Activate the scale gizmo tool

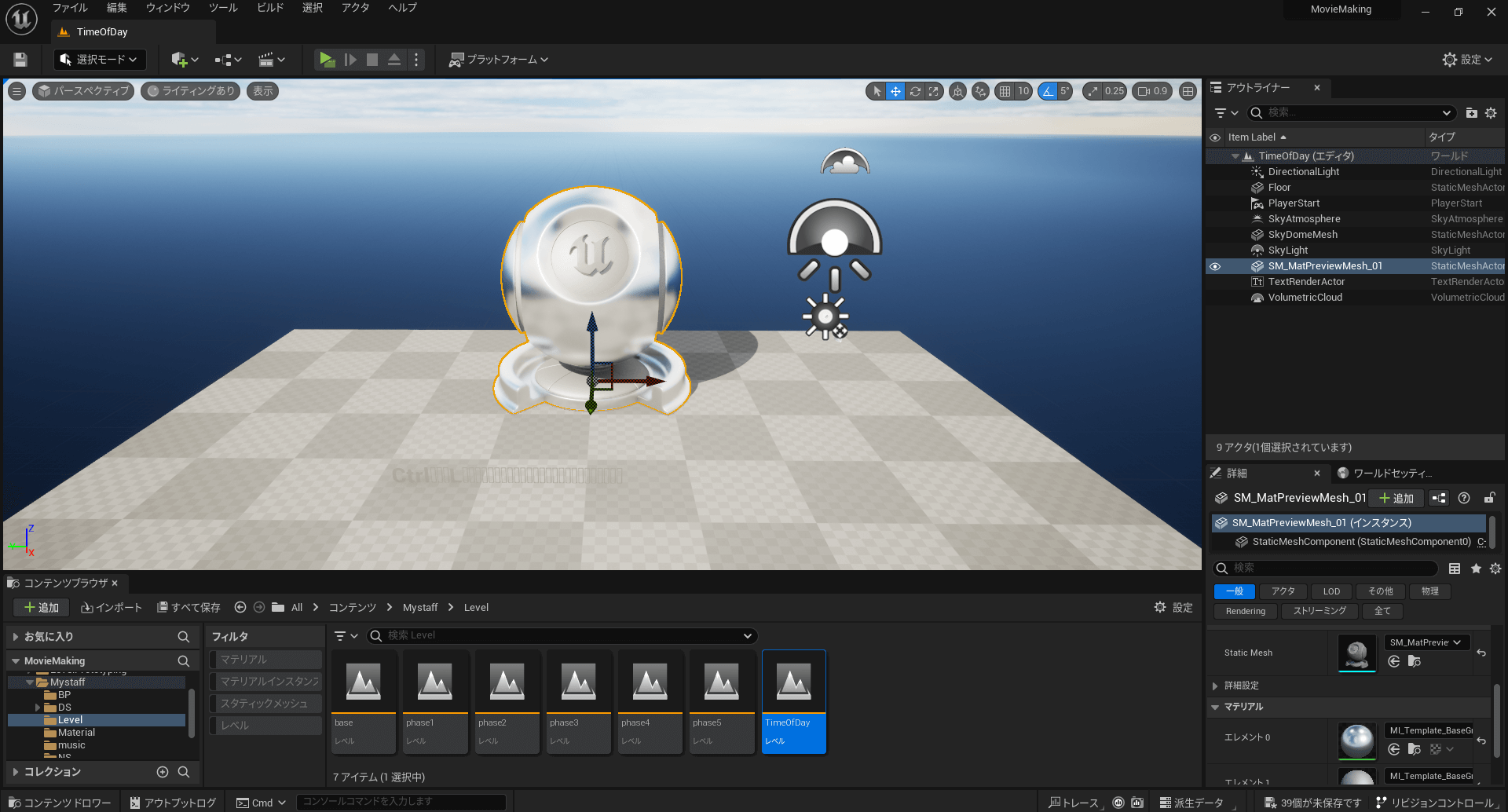click(x=933, y=91)
